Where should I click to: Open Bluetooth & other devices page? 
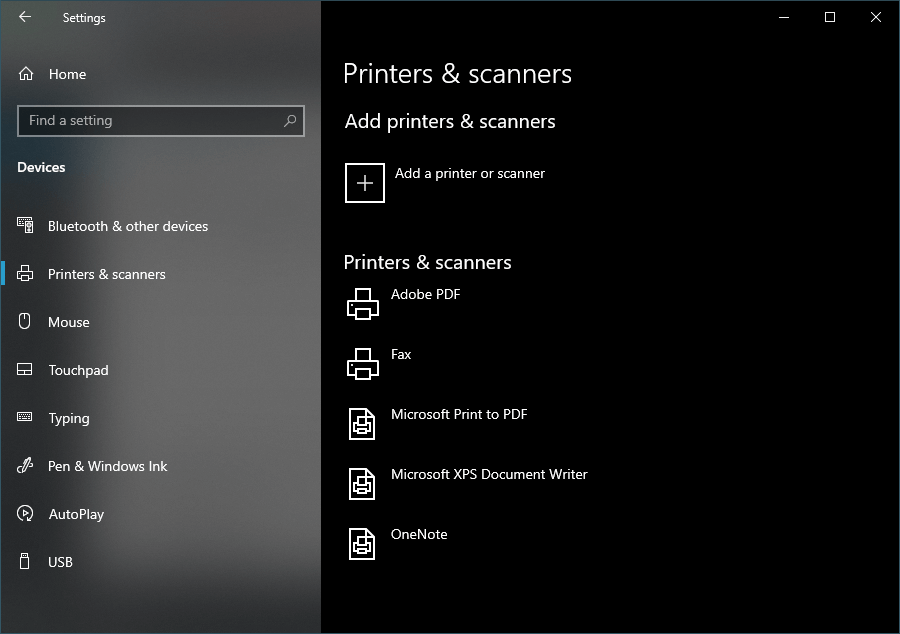(x=128, y=226)
